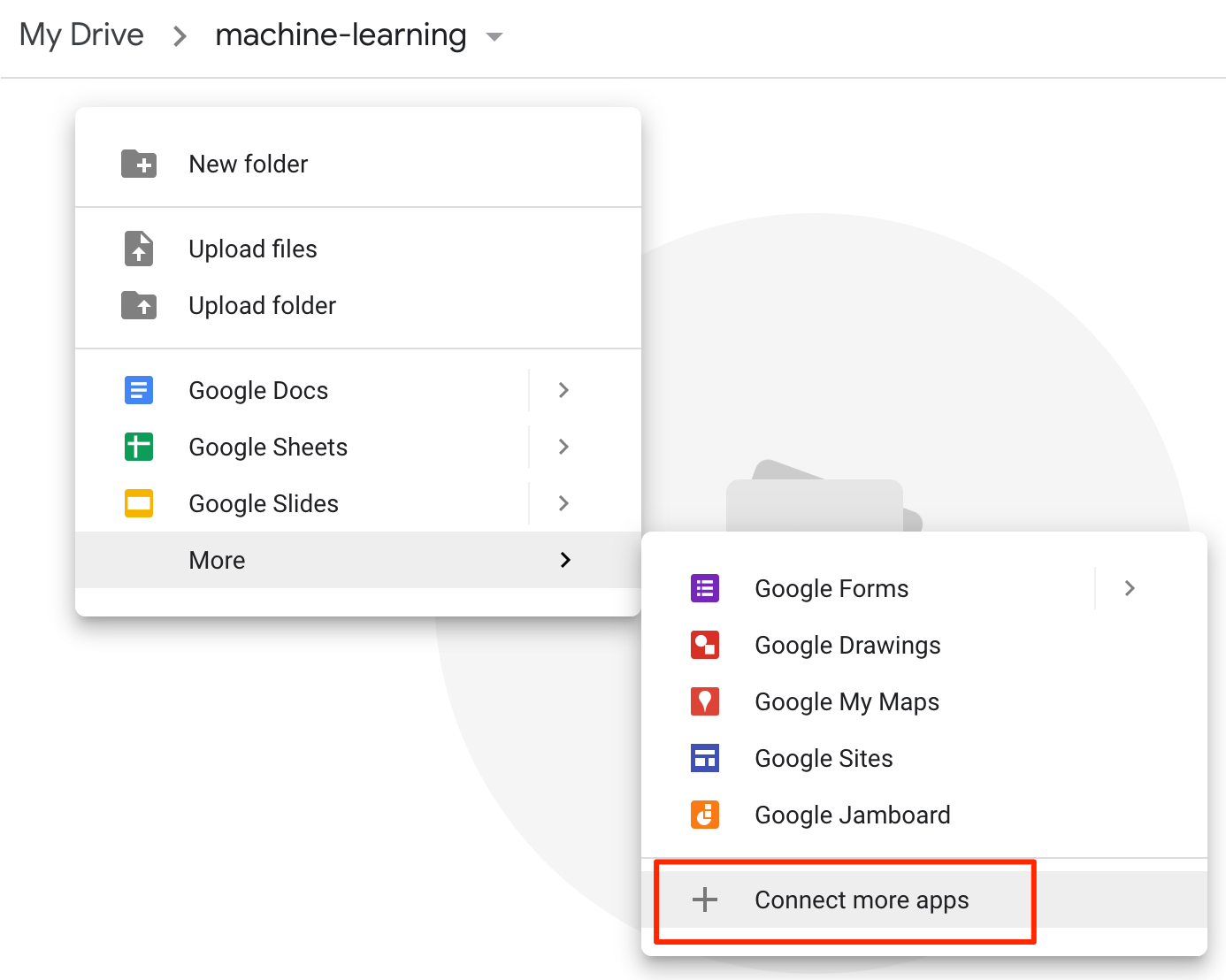1226x980 pixels.
Task: Open the machine-learning folder dropdown arrow
Action: pos(494,37)
